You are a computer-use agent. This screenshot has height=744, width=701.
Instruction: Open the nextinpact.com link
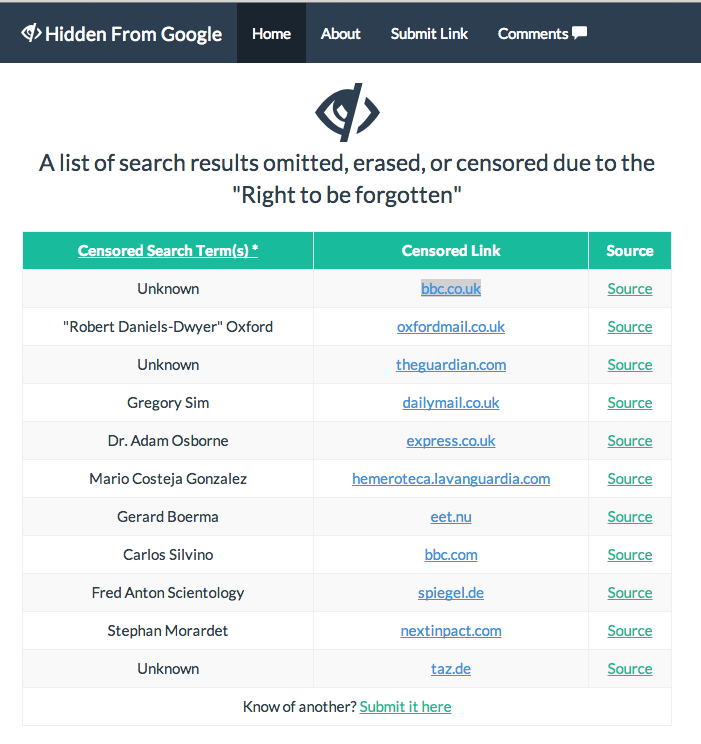coord(451,631)
